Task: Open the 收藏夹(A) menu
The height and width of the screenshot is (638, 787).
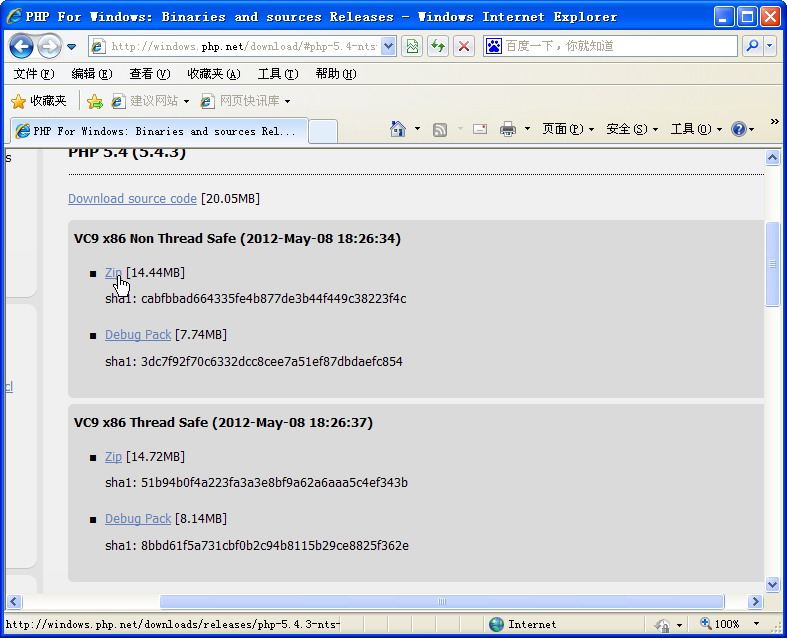Action: point(214,74)
